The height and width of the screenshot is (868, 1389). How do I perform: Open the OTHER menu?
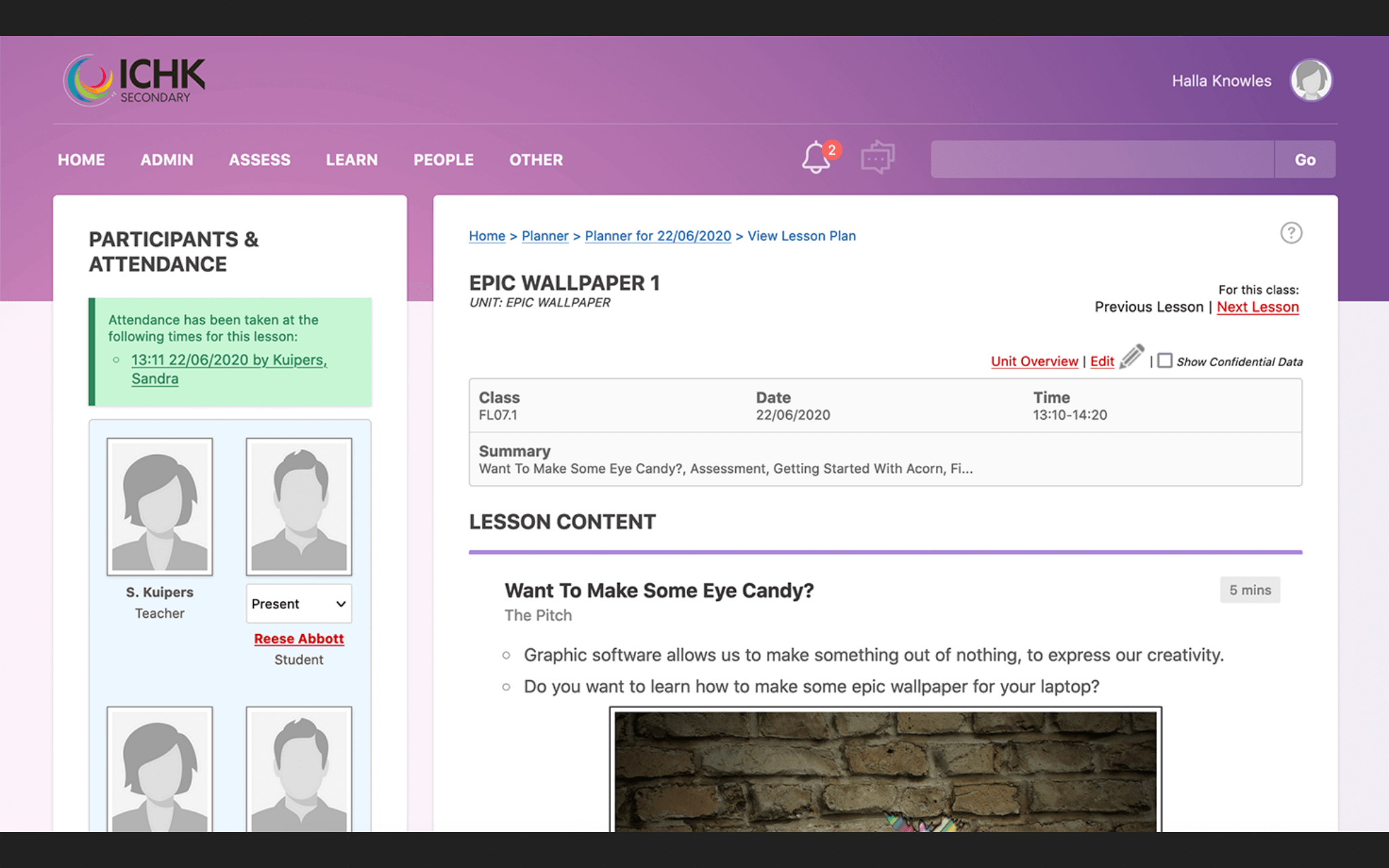coord(536,160)
